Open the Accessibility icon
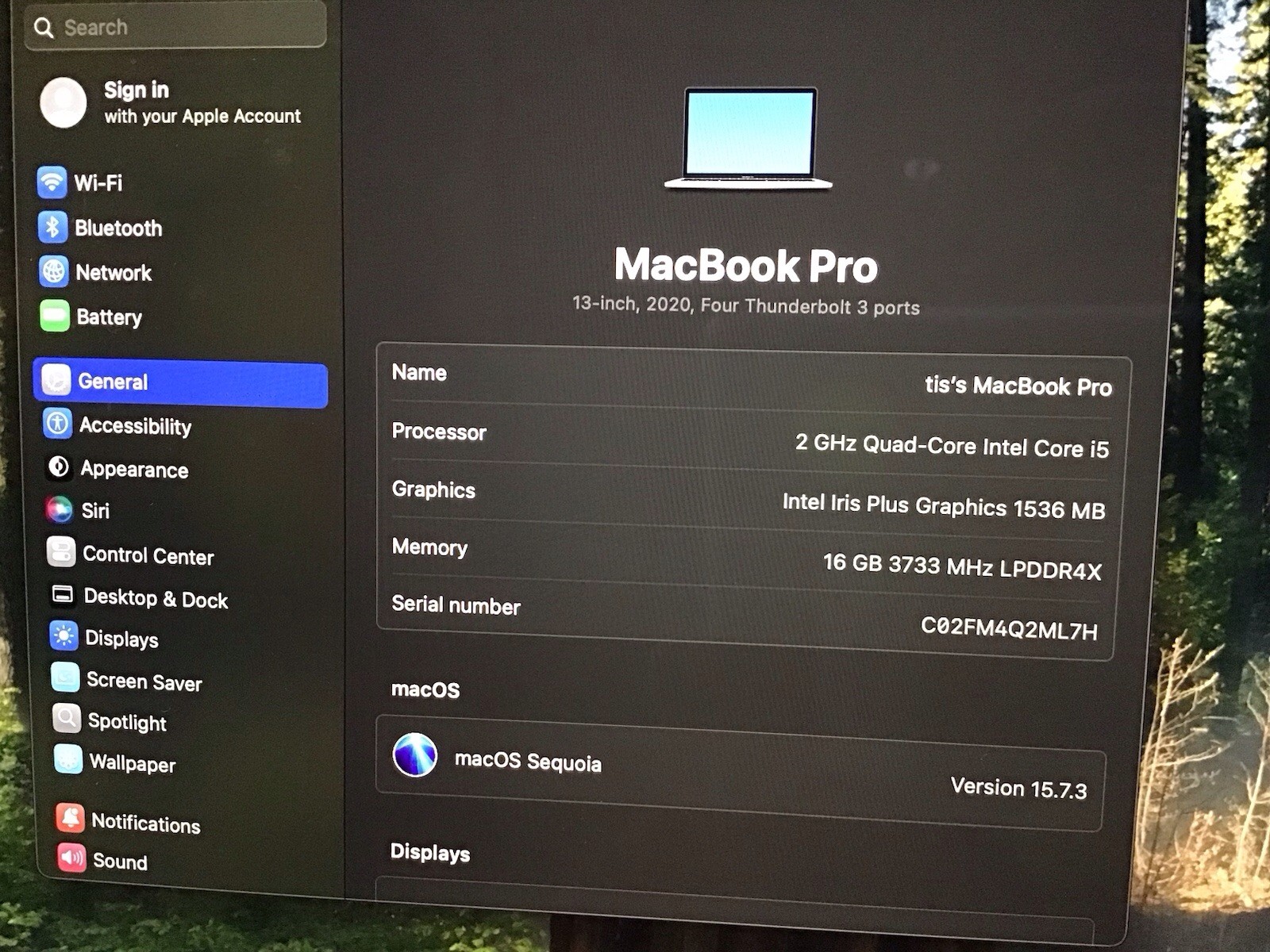 (57, 424)
